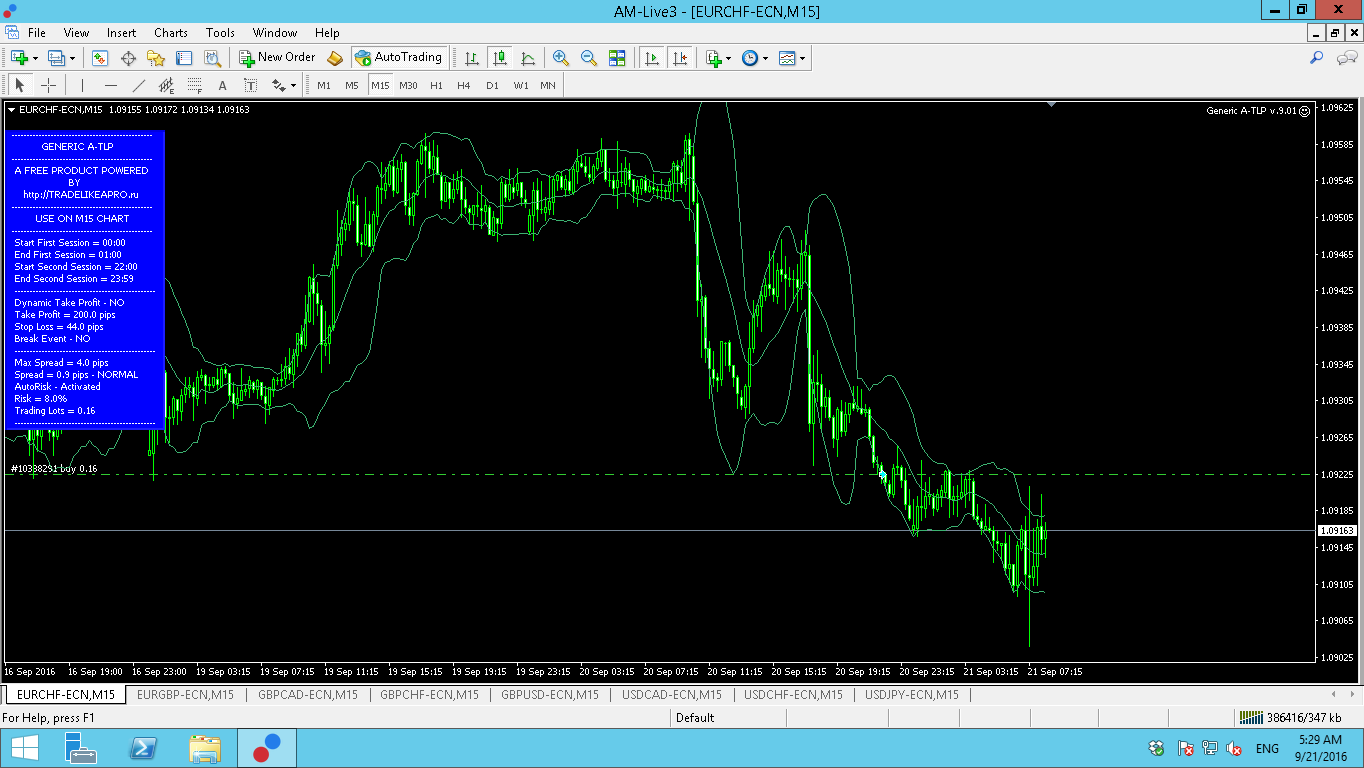This screenshot has width=1364, height=768.
Task: Open the Market Watch panel icon
Action: (x=100, y=58)
